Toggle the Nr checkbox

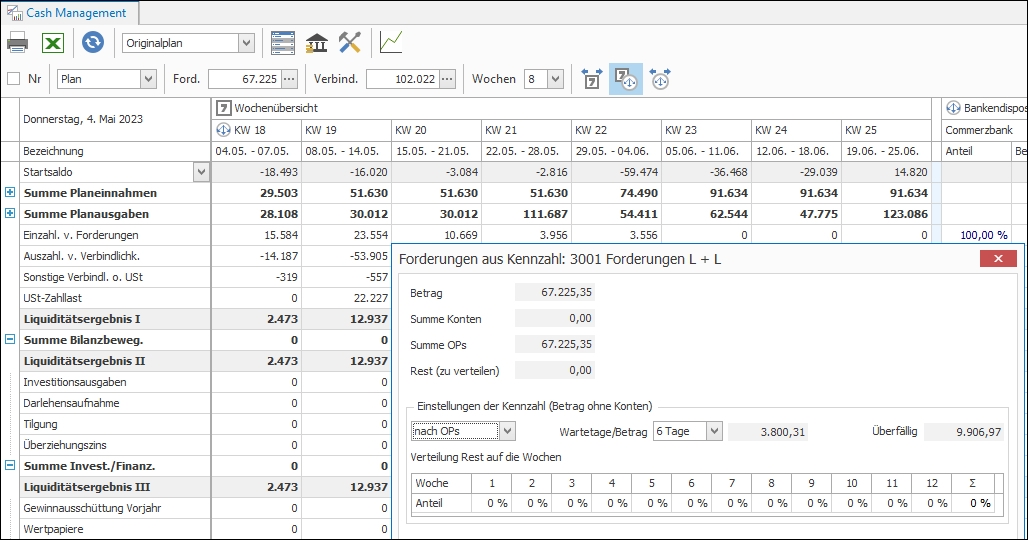[x=14, y=79]
